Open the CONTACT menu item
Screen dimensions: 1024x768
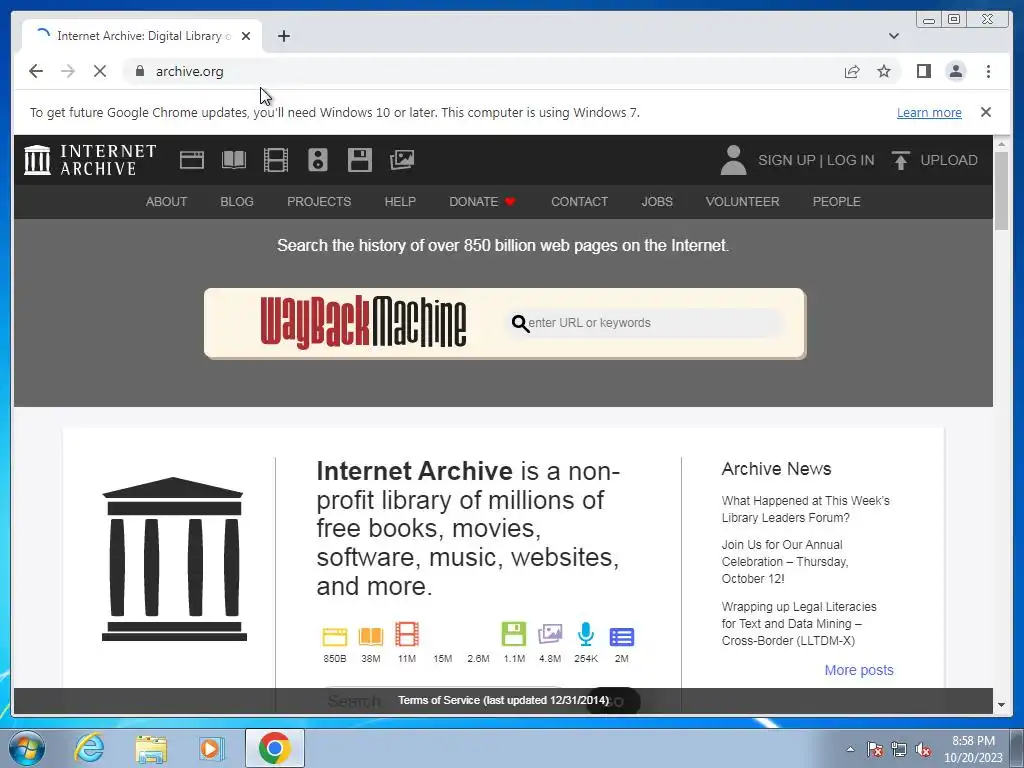coord(579,202)
